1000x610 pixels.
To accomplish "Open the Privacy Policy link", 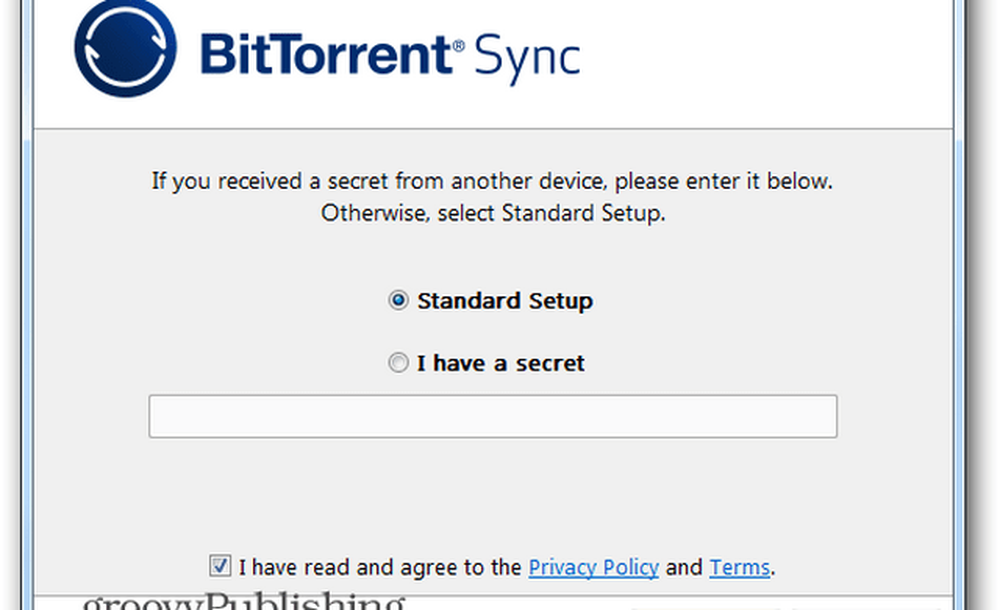I will [x=593, y=568].
